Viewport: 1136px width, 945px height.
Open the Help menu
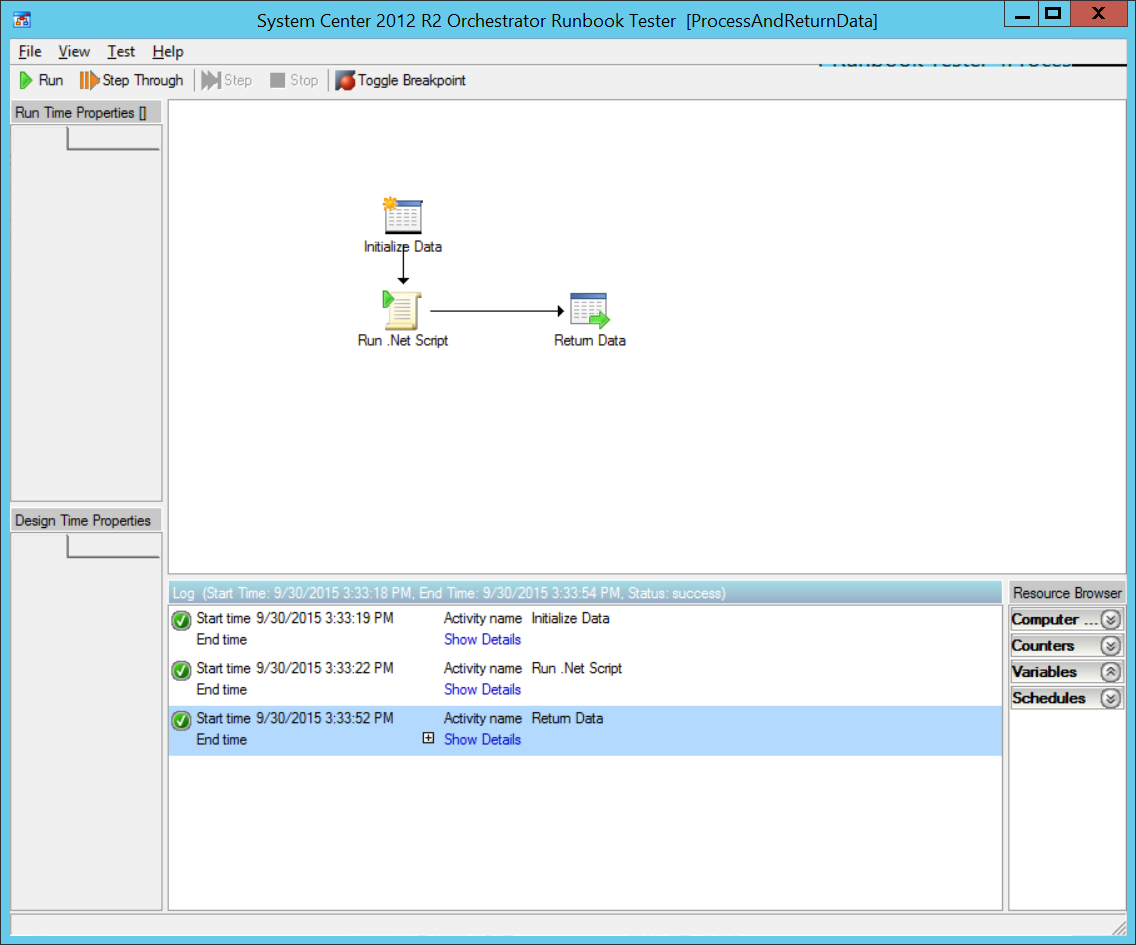coord(167,51)
